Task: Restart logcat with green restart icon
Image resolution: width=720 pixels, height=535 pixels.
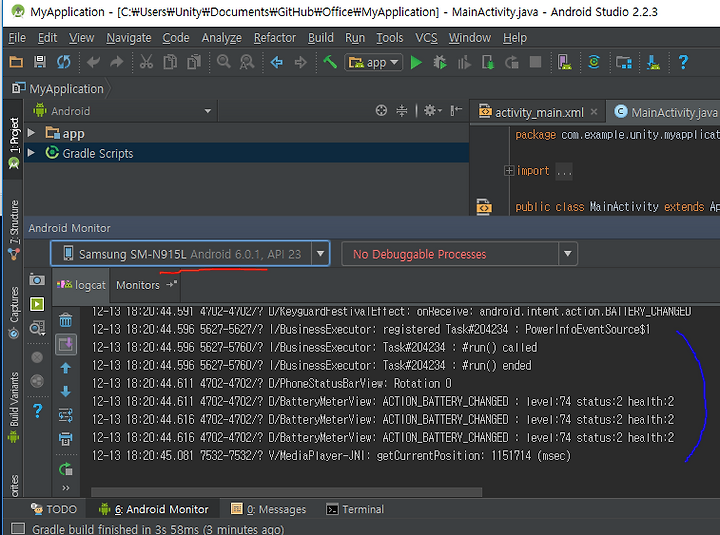Action: [x=66, y=469]
